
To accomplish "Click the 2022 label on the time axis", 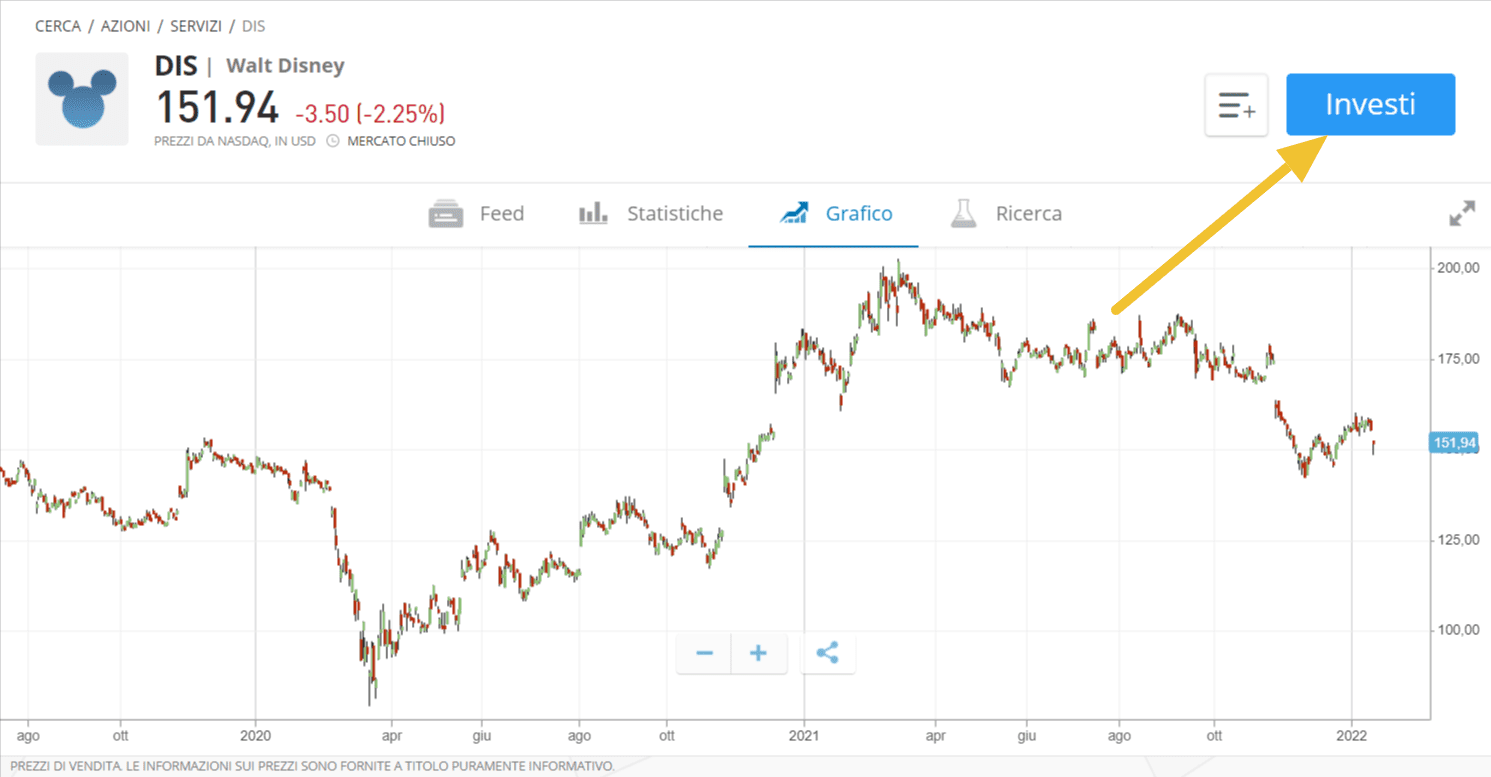I will click(1352, 737).
